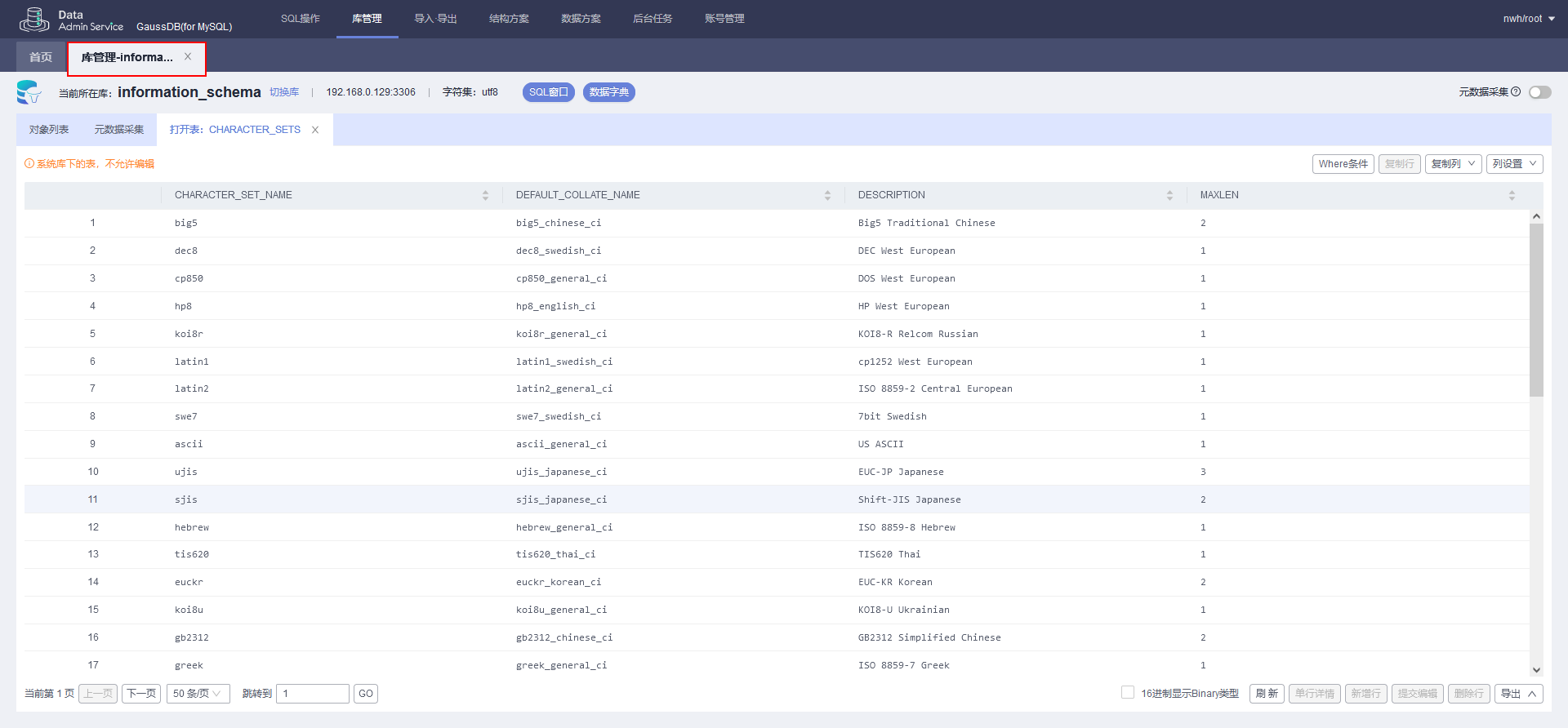Select the ujis_japanese_ci cell
This screenshot has height=728, width=1568.
[x=562, y=472]
